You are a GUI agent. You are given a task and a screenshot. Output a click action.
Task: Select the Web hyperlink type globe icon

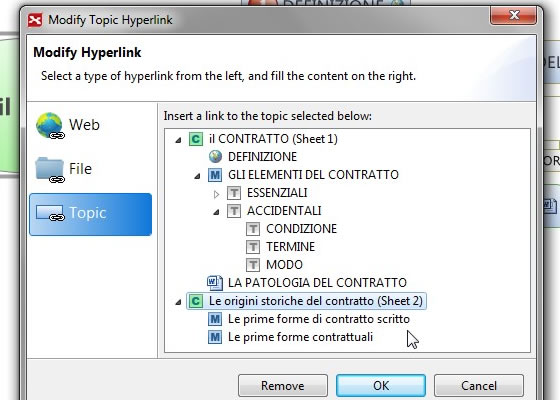tap(50, 125)
